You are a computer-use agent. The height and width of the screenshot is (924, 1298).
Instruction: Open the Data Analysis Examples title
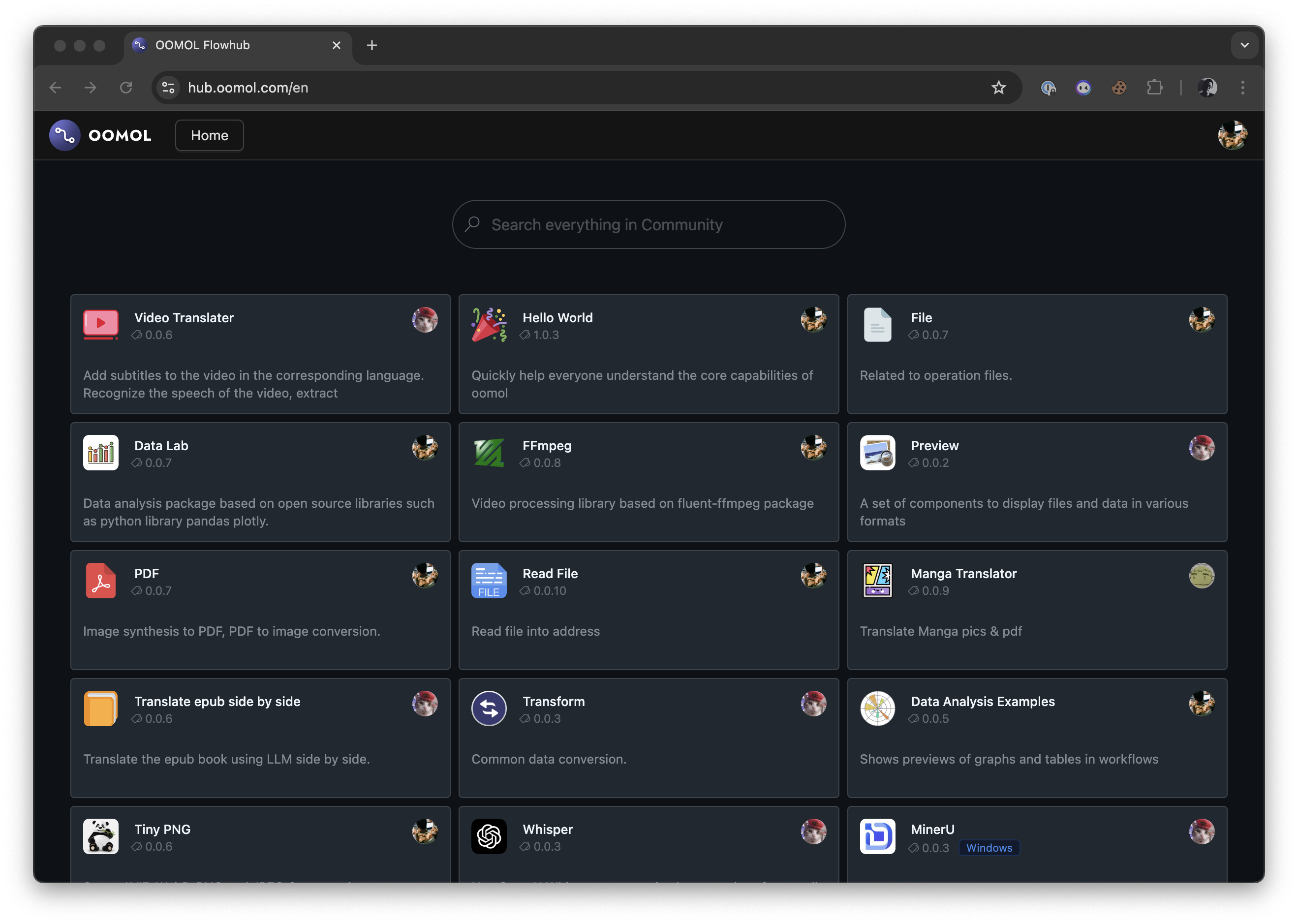pyautogui.click(x=982, y=702)
